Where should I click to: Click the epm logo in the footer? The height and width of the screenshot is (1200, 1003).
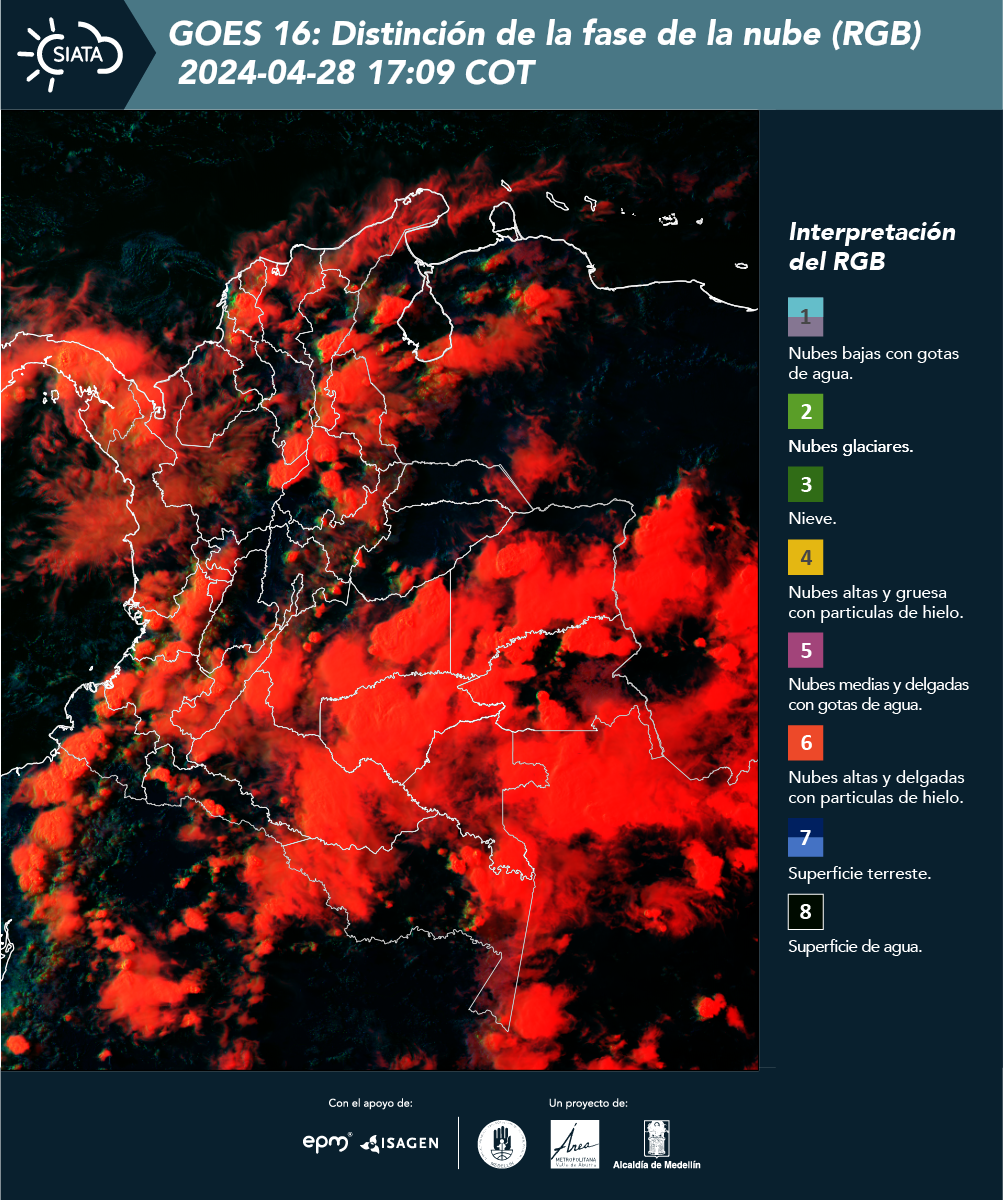(x=327, y=1142)
